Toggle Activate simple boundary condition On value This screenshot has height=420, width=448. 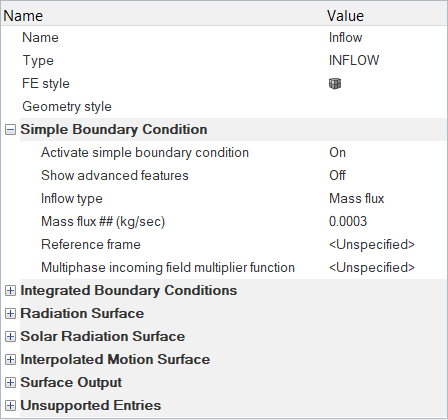click(x=387, y=153)
